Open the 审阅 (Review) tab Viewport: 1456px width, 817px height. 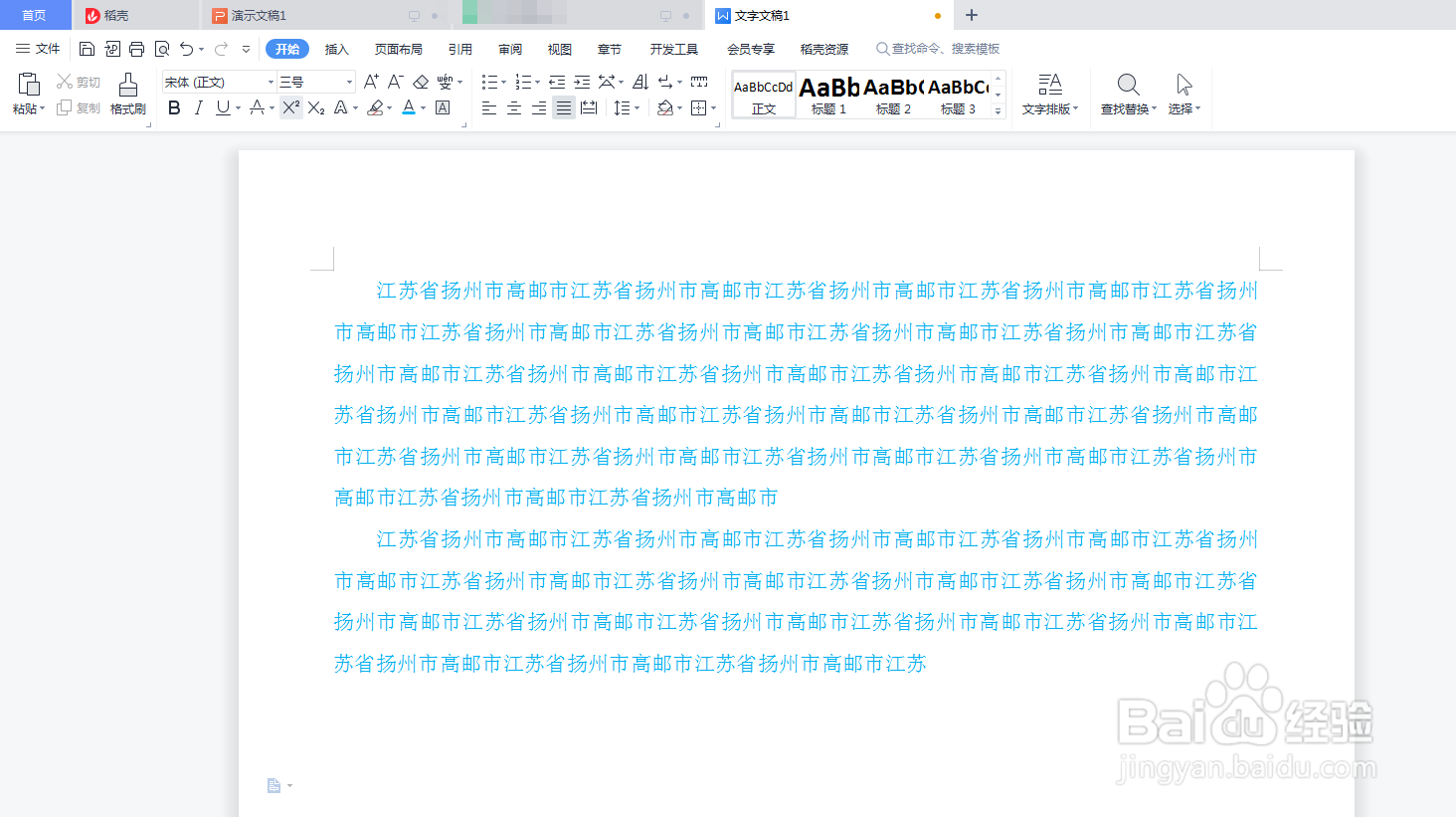[x=510, y=49]
